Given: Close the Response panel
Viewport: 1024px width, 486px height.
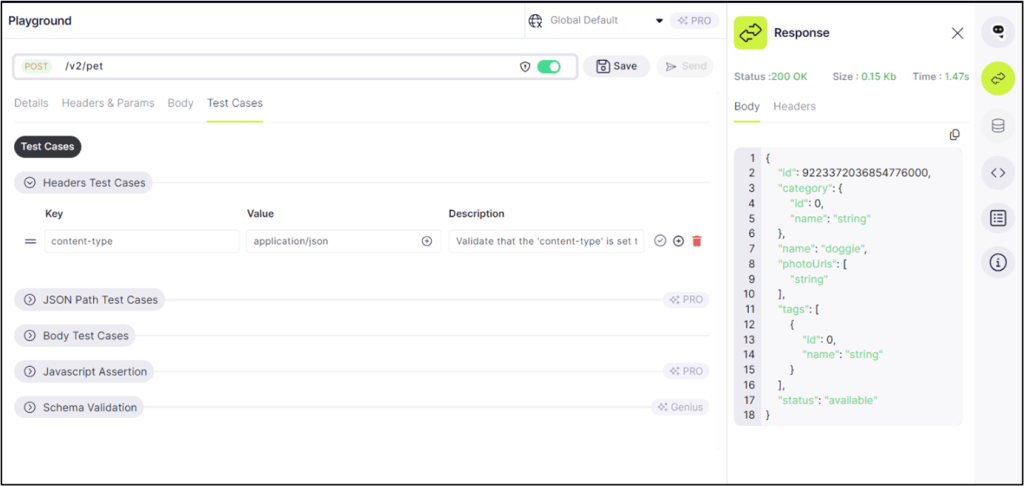Looking at the screenshot, I should point(957,33).
